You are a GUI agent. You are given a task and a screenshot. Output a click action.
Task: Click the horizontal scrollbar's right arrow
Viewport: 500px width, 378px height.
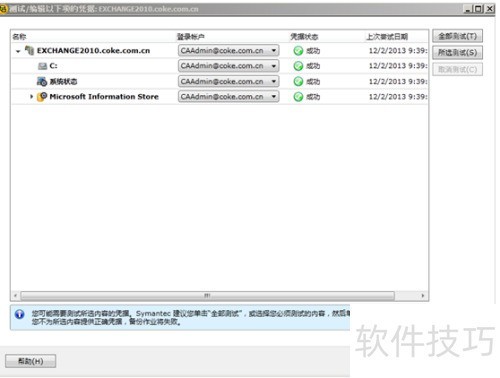tap(423, 296)
